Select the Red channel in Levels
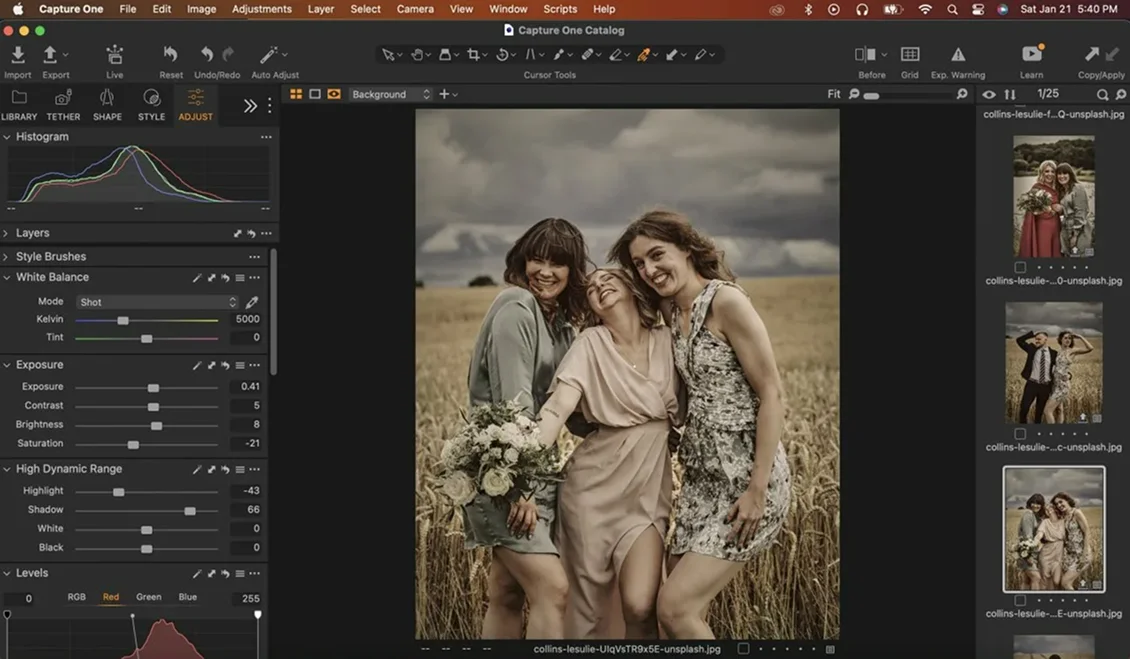Screen dimensions: 1130x659 click(x=110, y=596)
